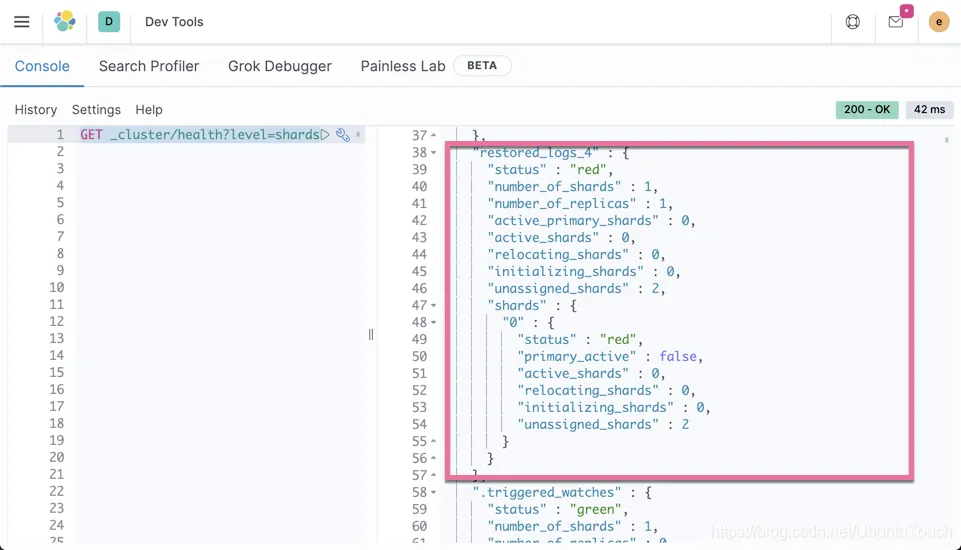Click the 200 - OK status badge
Image resolution: width=961 pixels, height=550 pixels.
(x=867, y=110)
